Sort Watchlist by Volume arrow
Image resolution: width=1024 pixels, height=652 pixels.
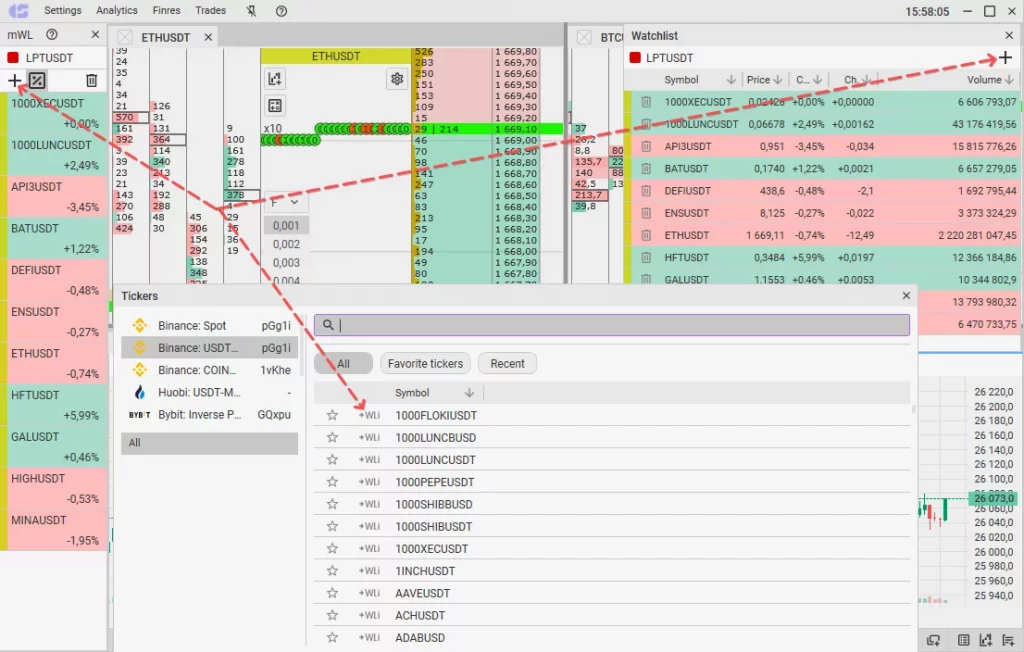[x=1009, y=80]
